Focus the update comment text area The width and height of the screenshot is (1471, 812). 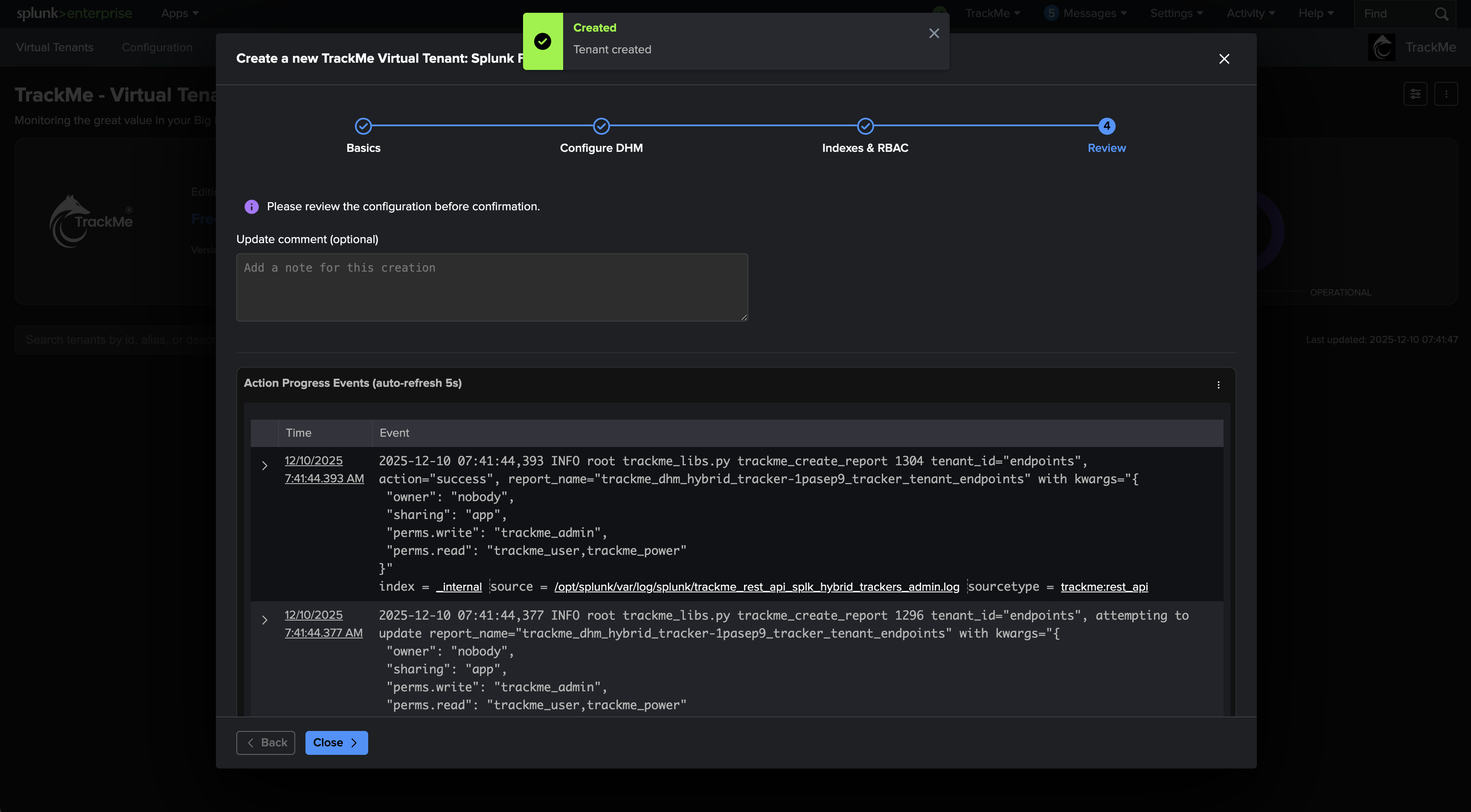point(491,287)
